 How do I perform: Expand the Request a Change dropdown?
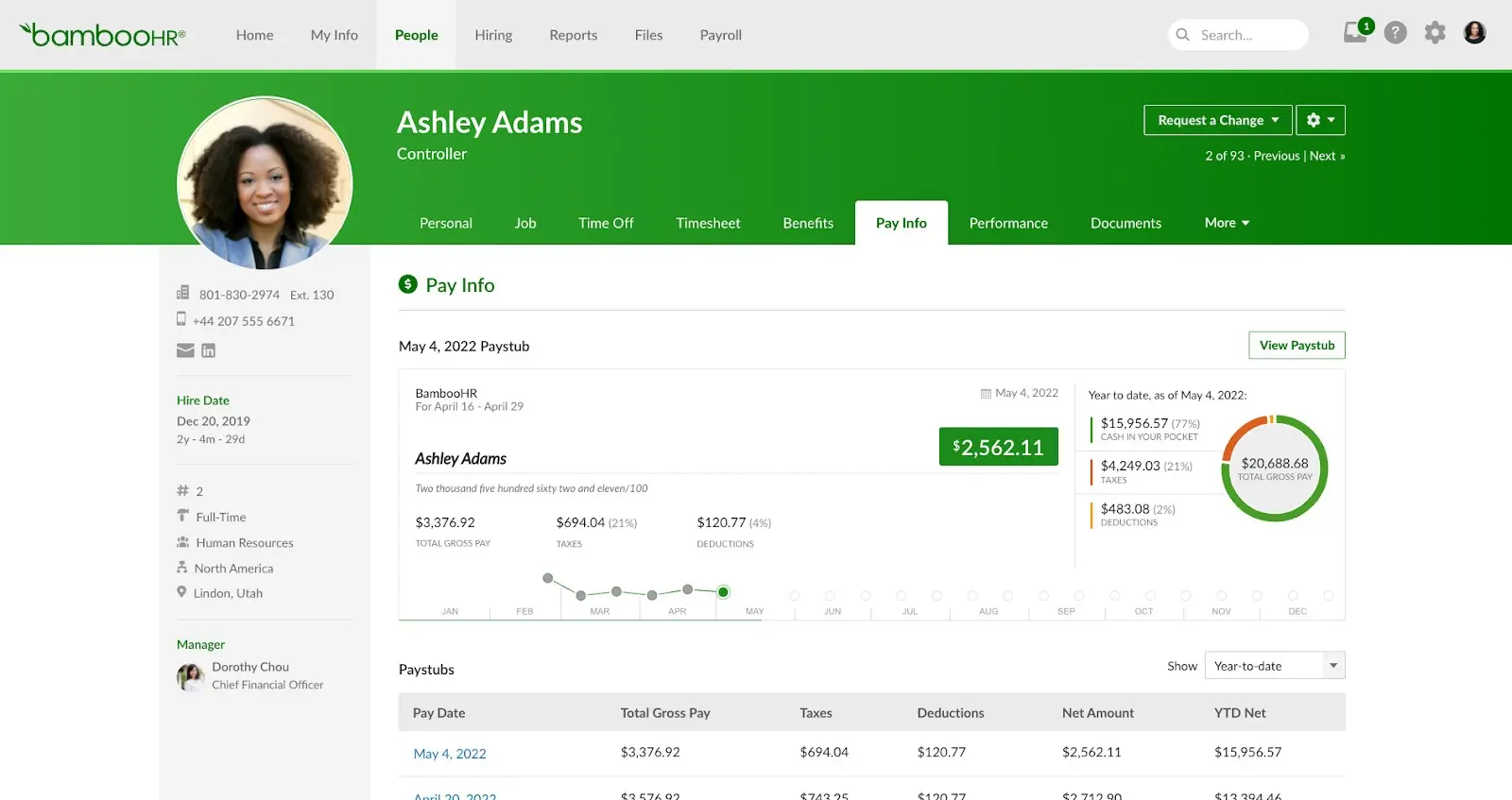tap(1218, 120)
